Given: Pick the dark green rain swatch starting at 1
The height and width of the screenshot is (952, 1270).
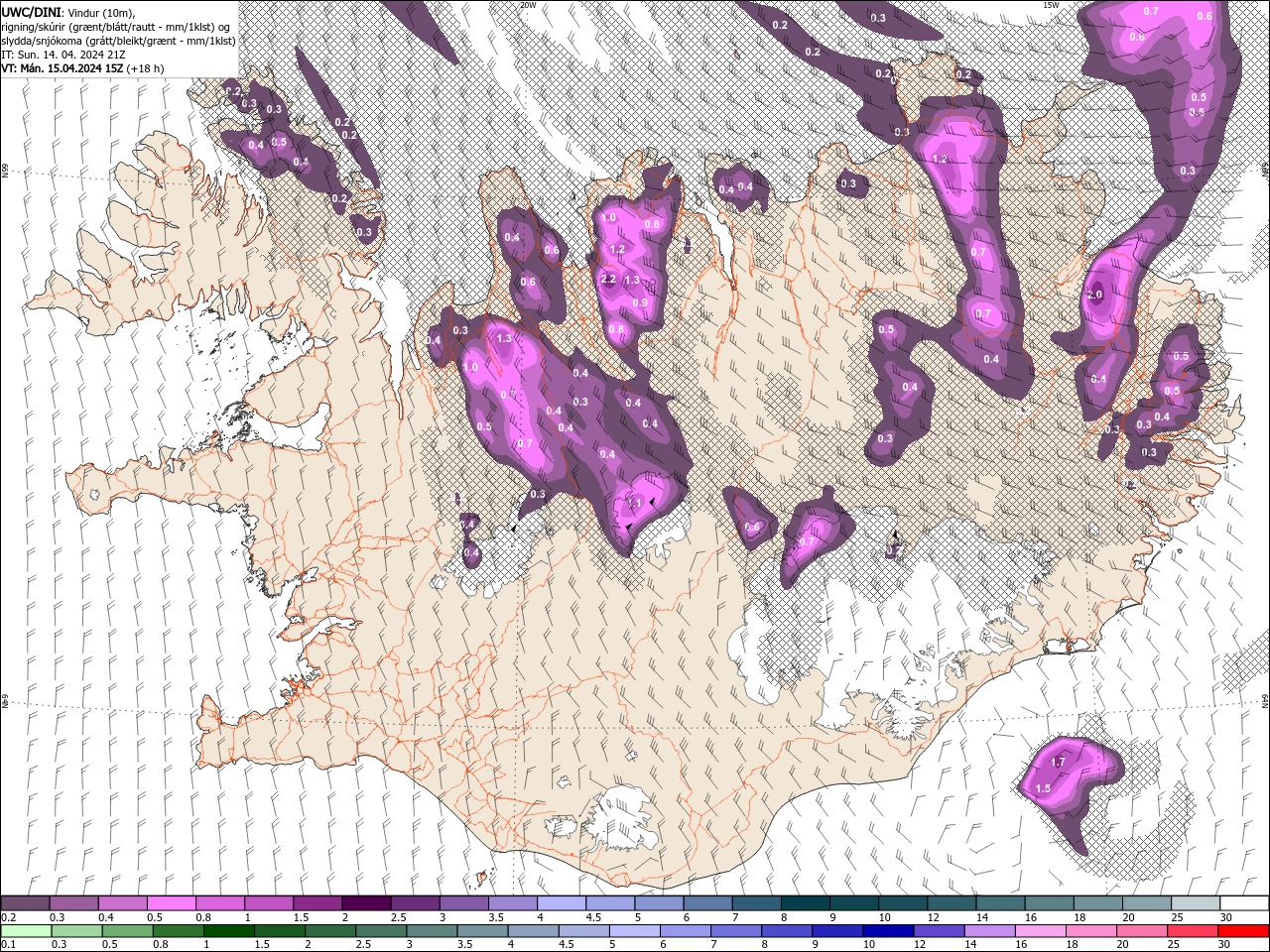Looking at the screenshot, I should click(x=229, y=931).
